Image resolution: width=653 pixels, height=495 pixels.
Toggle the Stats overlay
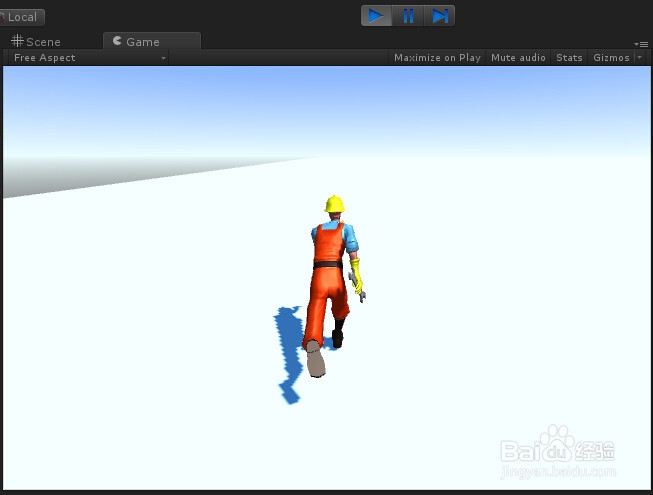(569, 58)
